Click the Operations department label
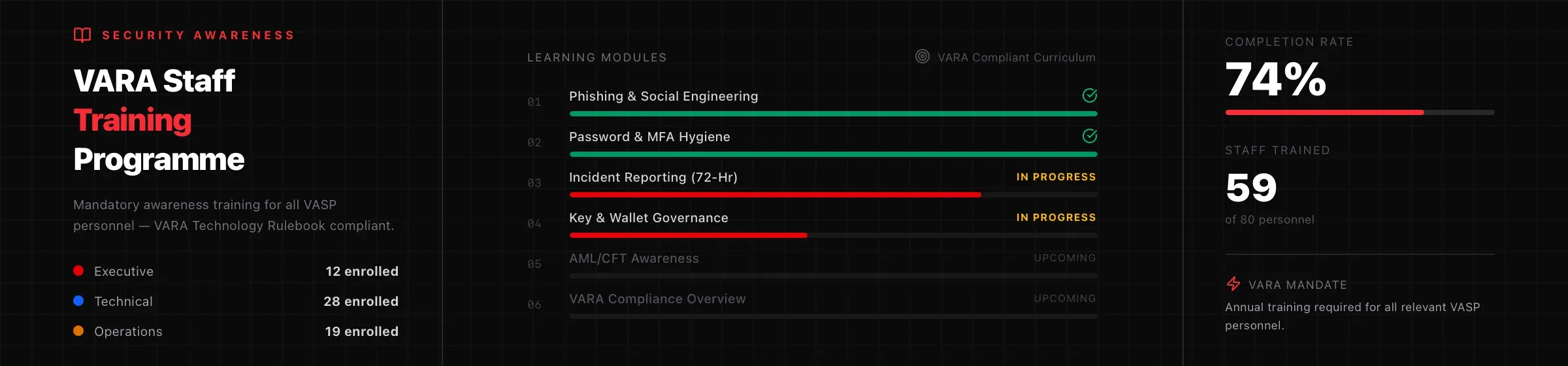This screenshot has width=1568, height=366. (128, 331)
